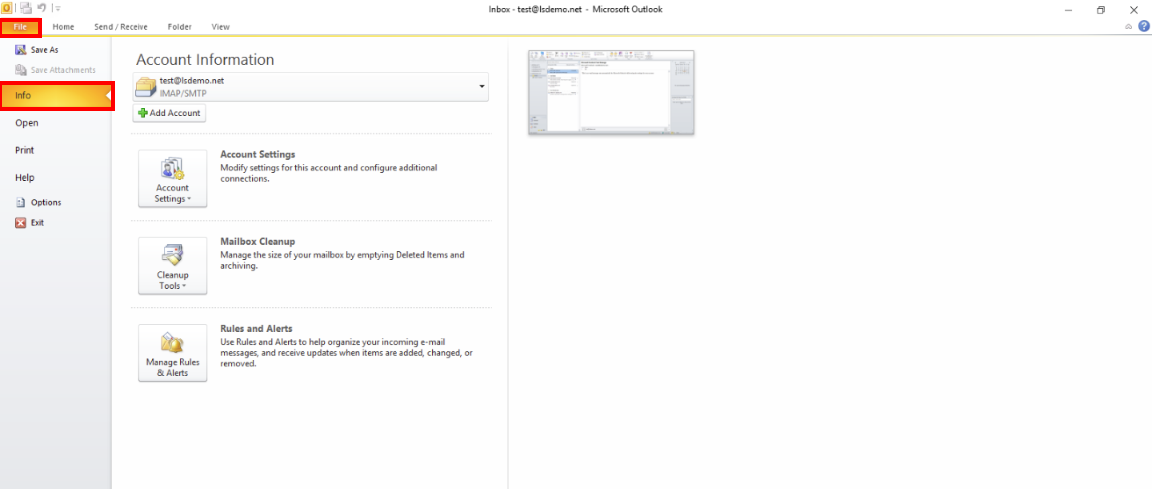The height and width of the screenshot is (489, 1155).
Task: Restore down the Outlook window
Action: click(1100, 9)
